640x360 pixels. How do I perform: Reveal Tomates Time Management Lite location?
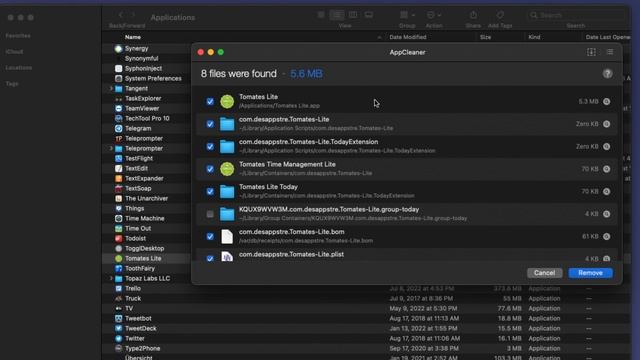(607, 169)
